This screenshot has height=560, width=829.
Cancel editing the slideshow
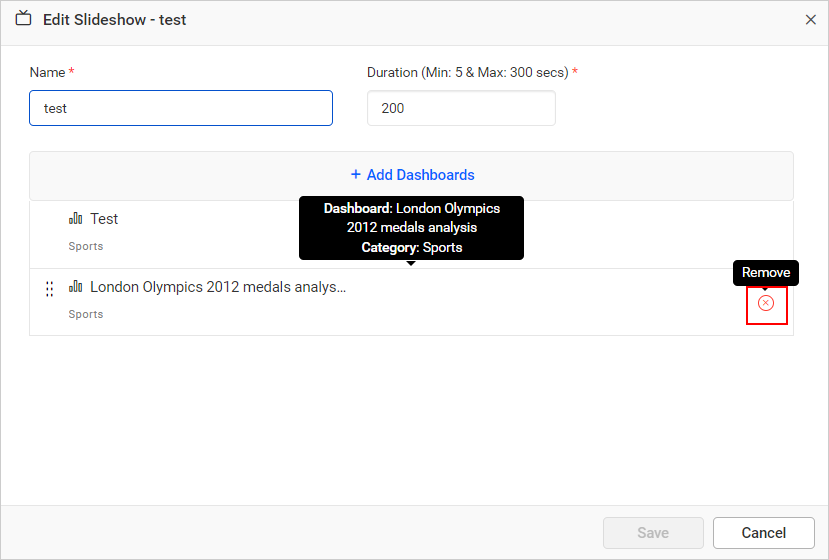click(764, 533)
